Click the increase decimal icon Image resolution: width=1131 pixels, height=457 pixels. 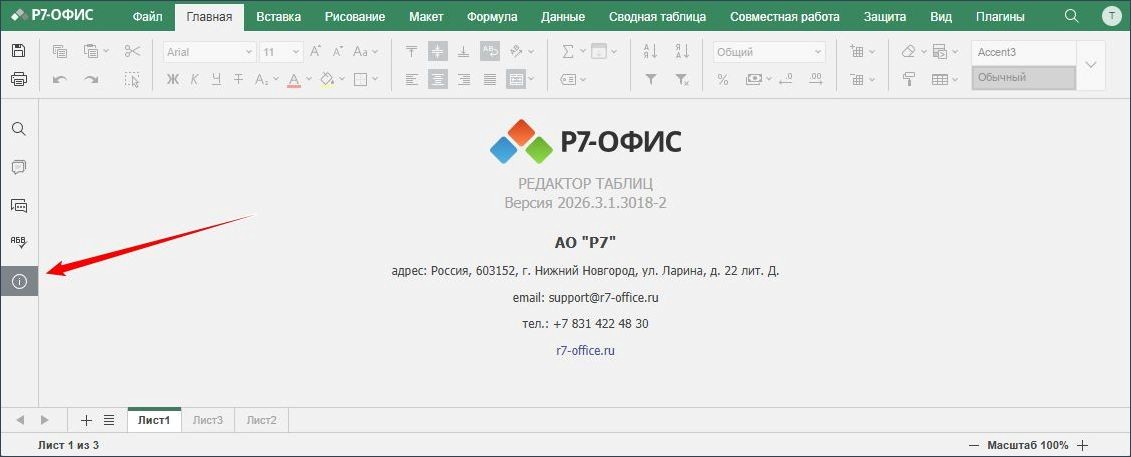[x=816, y=79]
